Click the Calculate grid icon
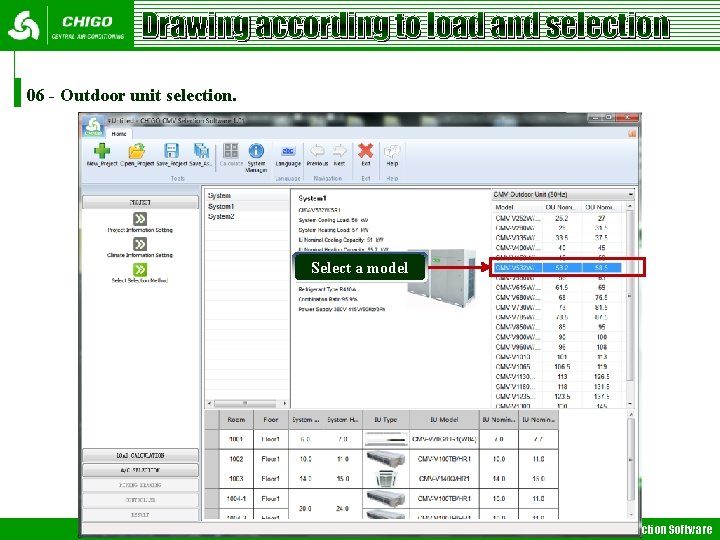The width and height of the screenshot is (720, 540). click(231, 151)
